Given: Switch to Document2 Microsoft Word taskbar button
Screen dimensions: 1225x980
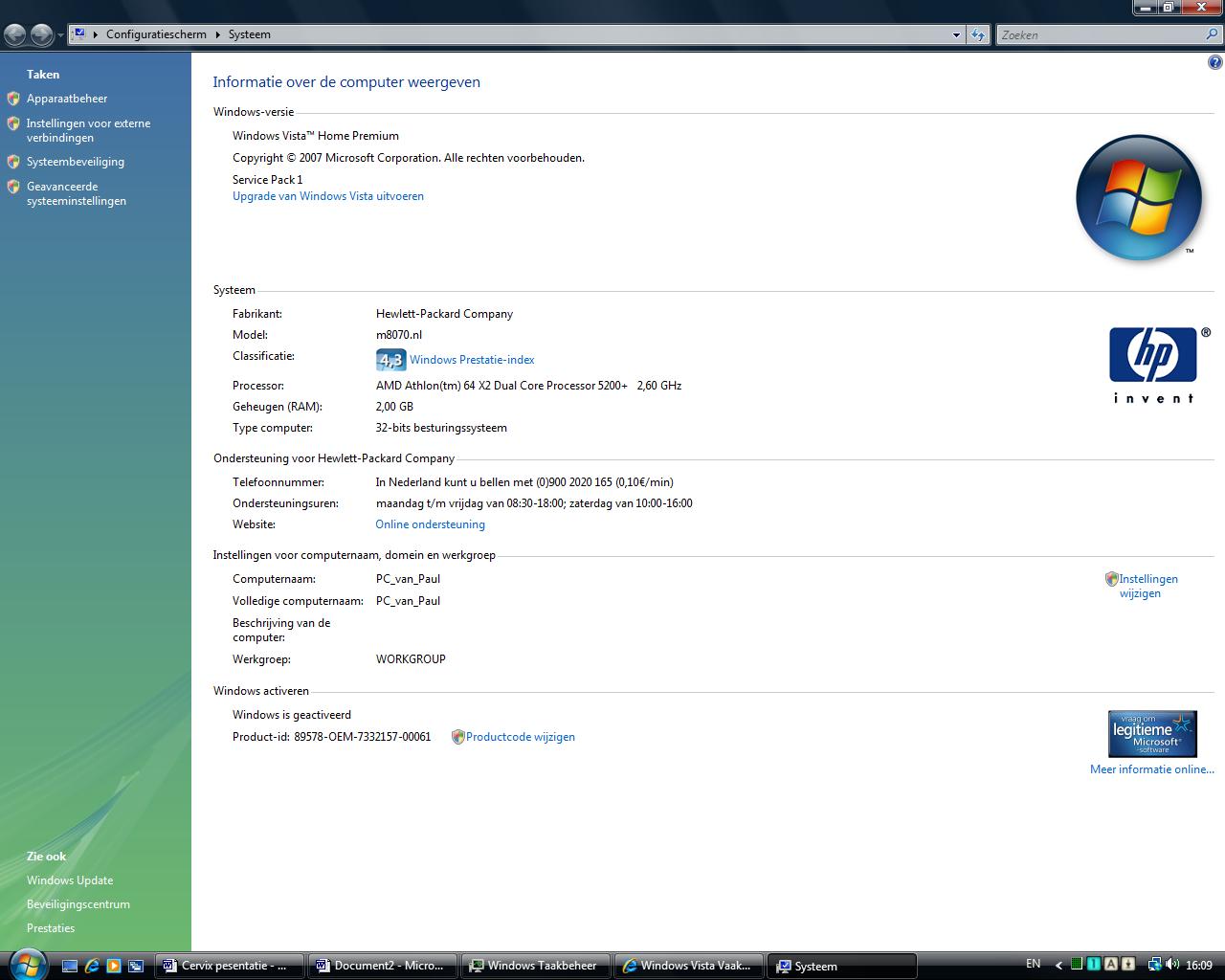Looking at the screenshot, I should [x=383, y=966].
